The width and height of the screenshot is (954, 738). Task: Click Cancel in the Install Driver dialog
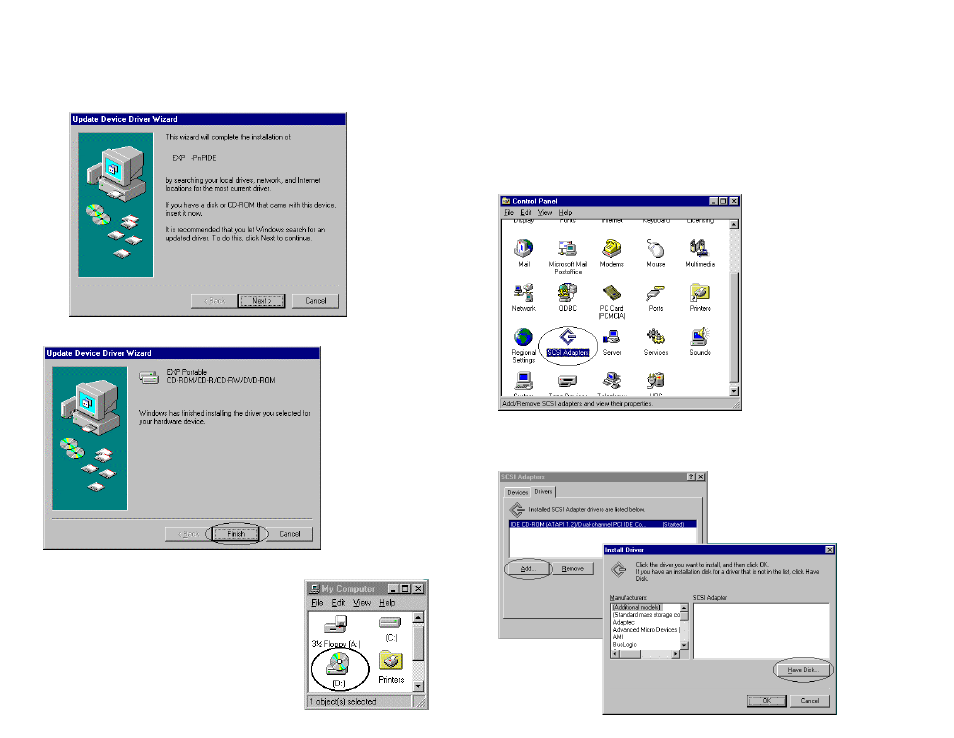809,701
